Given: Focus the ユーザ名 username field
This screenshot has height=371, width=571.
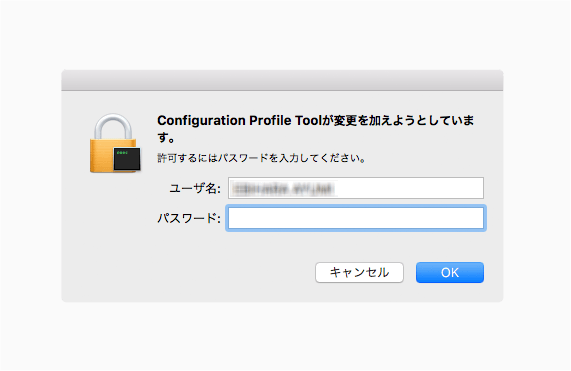Looking at the screenshot, I should (356, 188).
